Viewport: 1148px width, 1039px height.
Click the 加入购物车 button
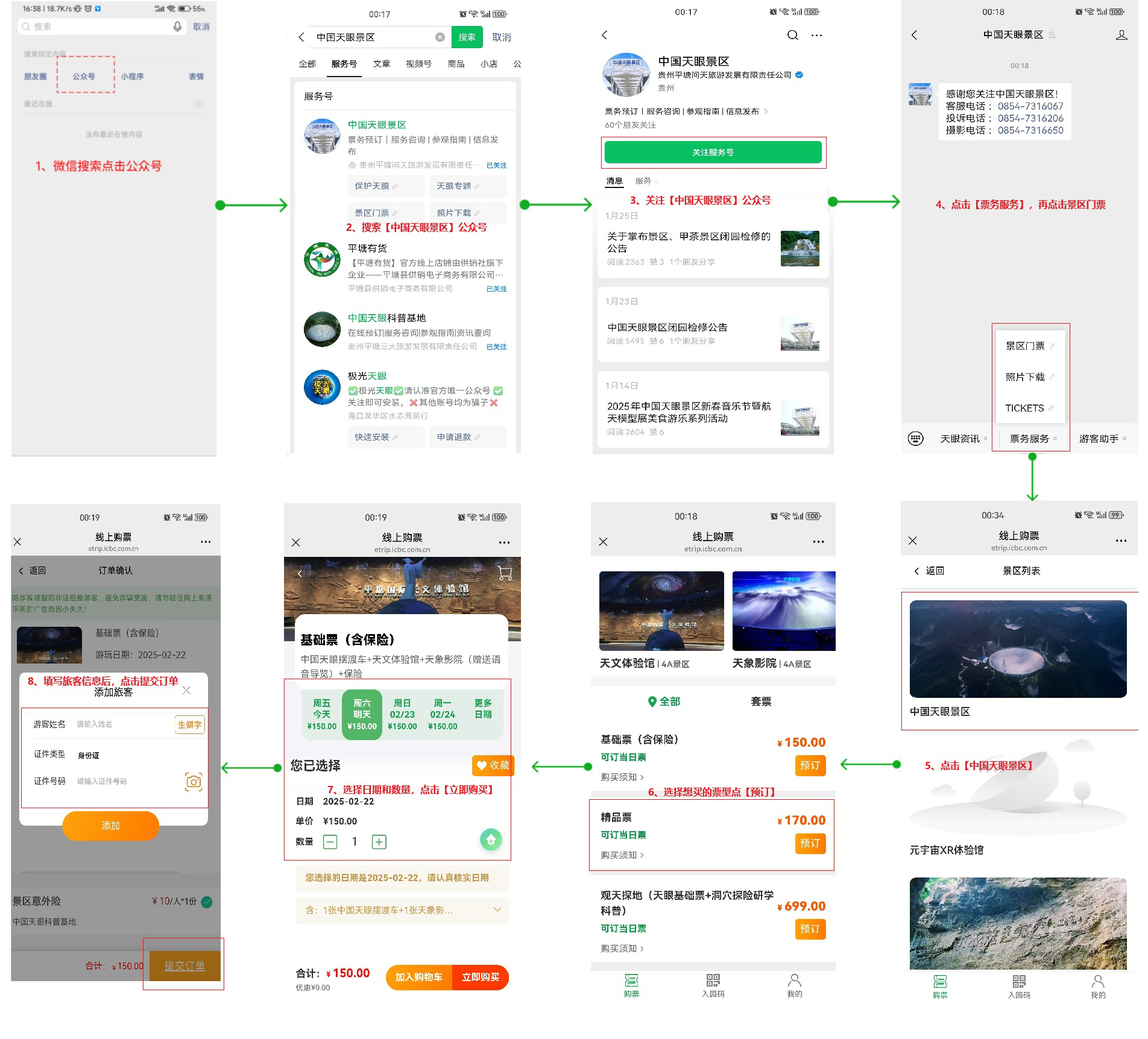419,977
